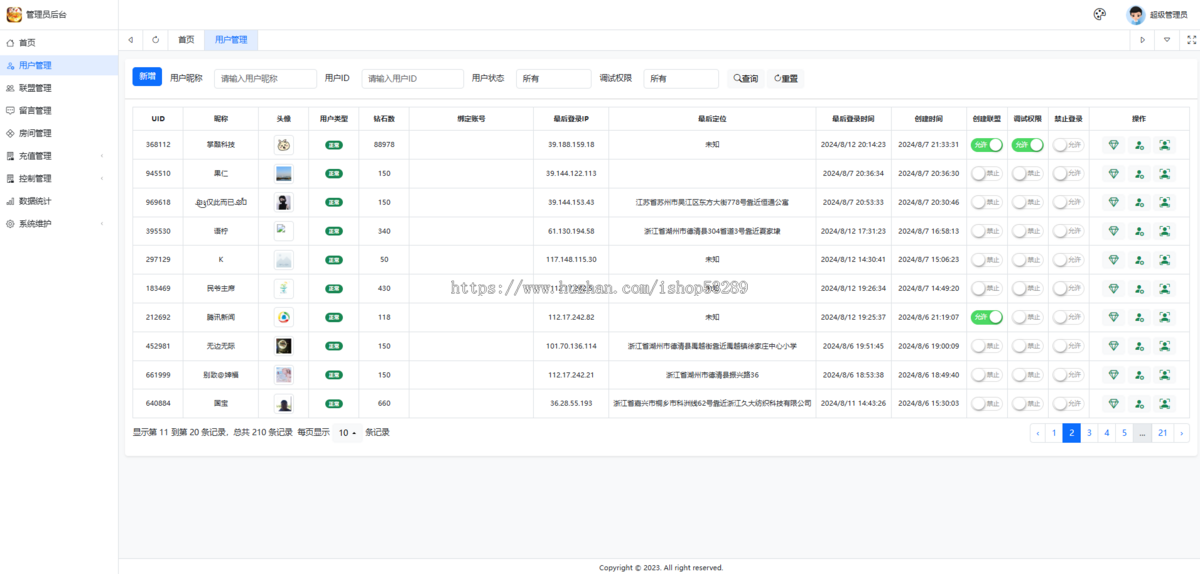
Task: Click the diamond icon in row UID 368112
Action: point(1114,145)
